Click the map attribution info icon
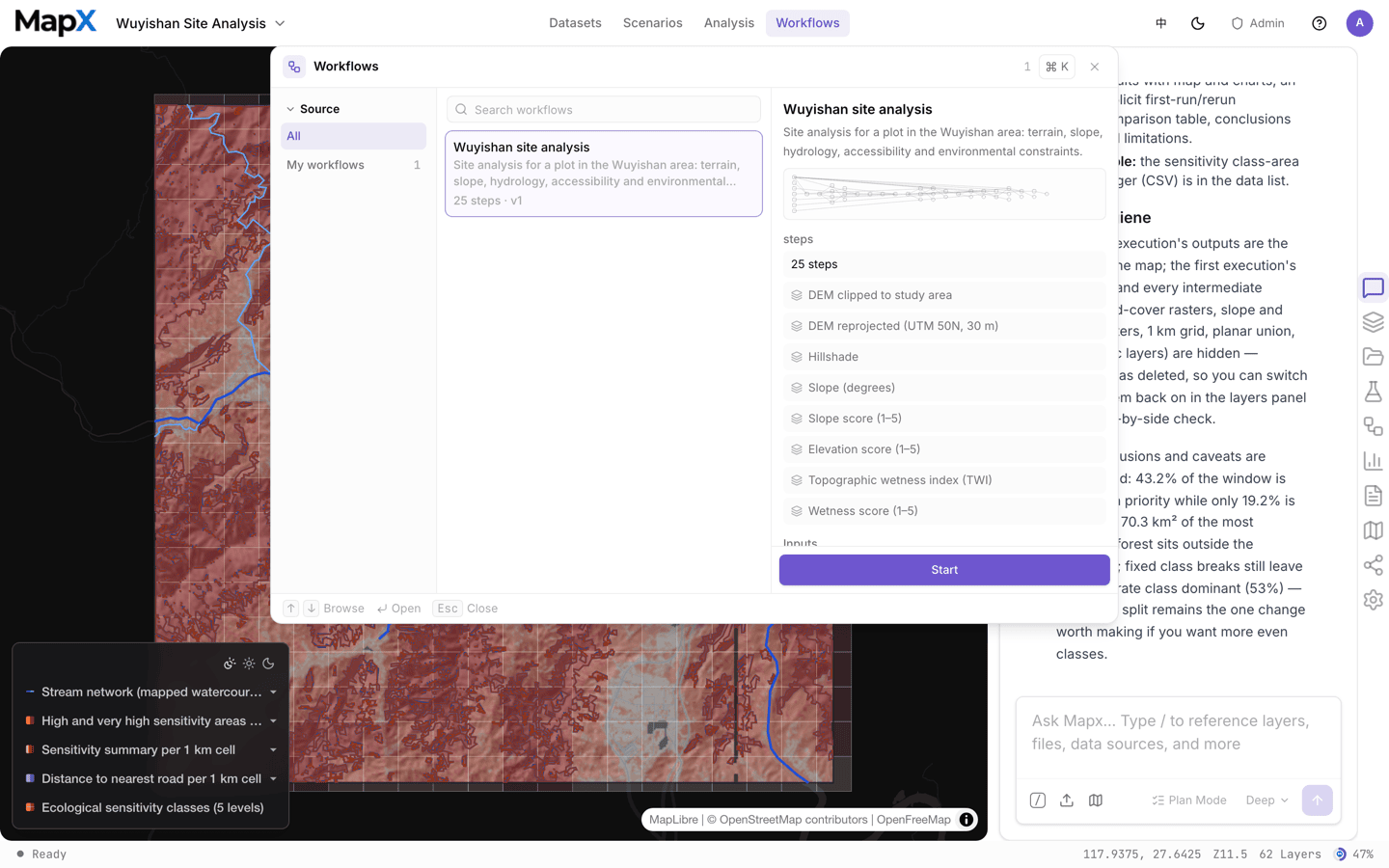 click(x=966, y=820)
